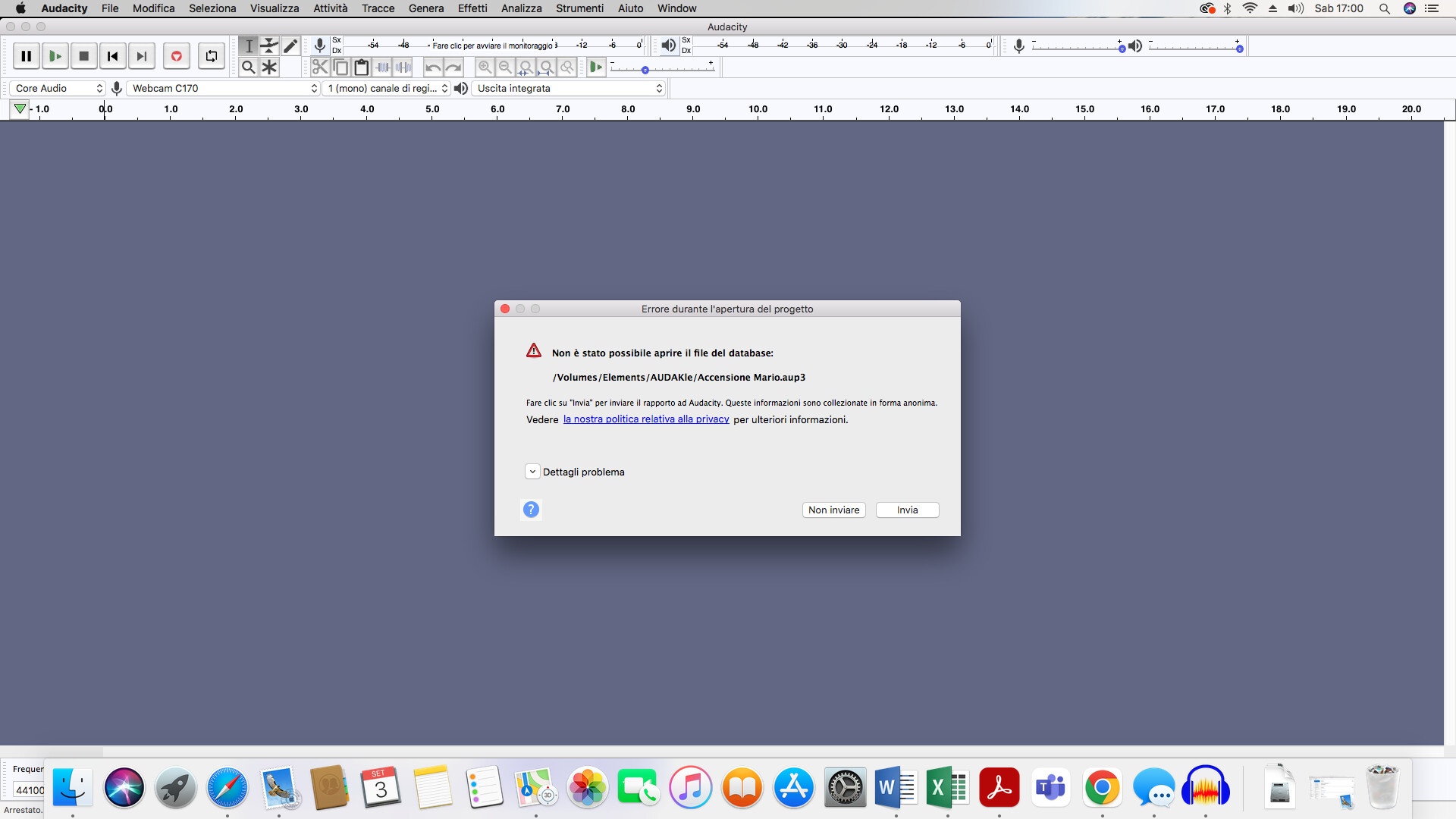This screenshot has height=819, width=1456.
Task: Open Spotlight search in menu bar
Action: coord(1384,8)
